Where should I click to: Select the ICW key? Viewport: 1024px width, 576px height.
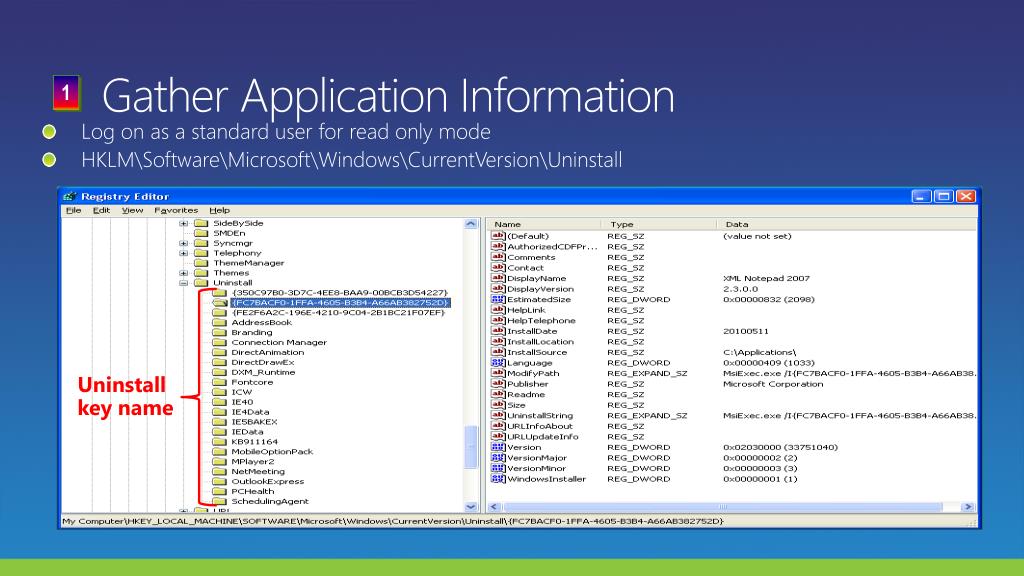pyautogui.click(x=242, y=392)
